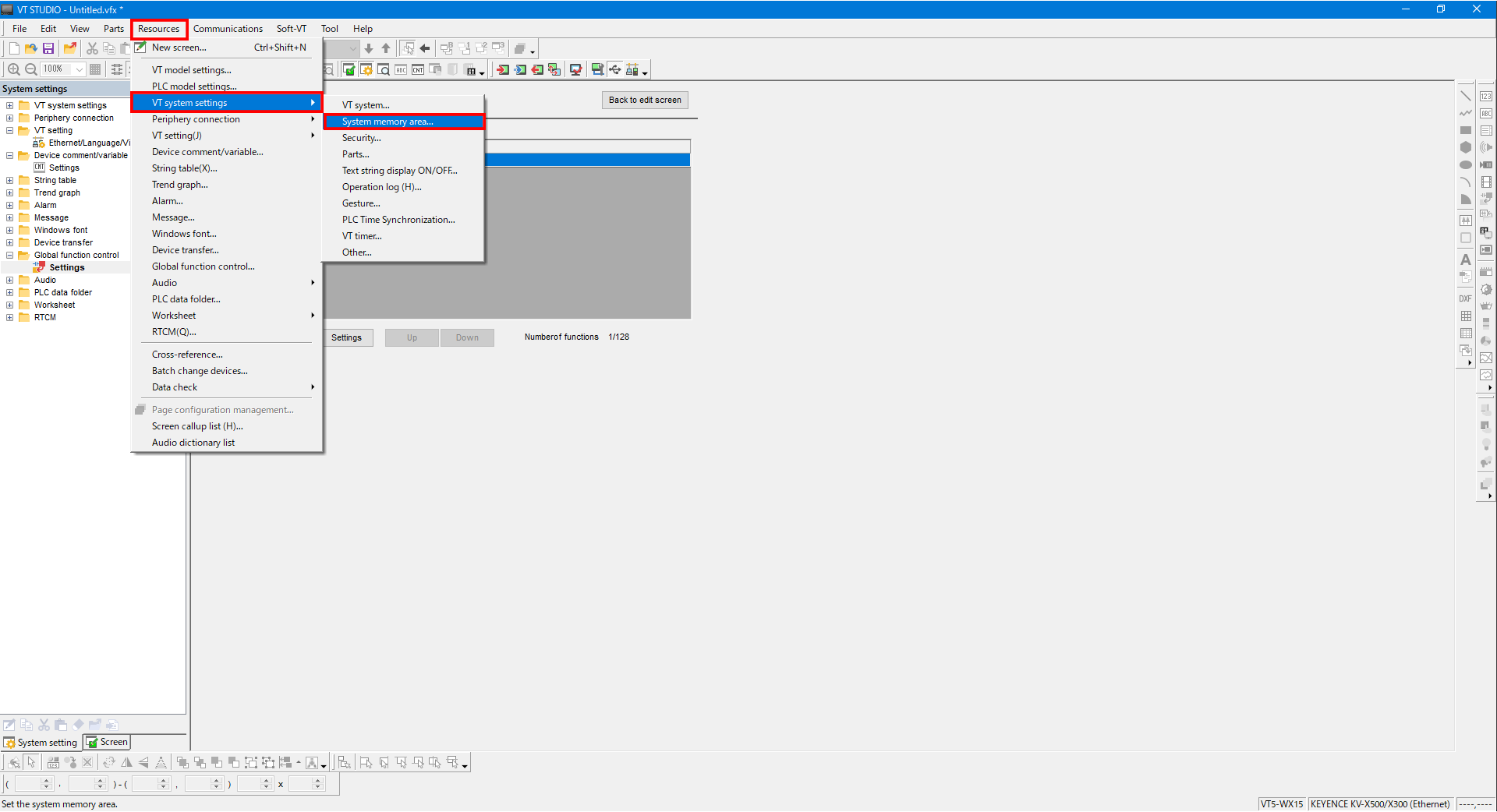Screen dimensions: 1497x812
Task: Click the Zoom In magnifier icon
Action: [x=13, y=69]
